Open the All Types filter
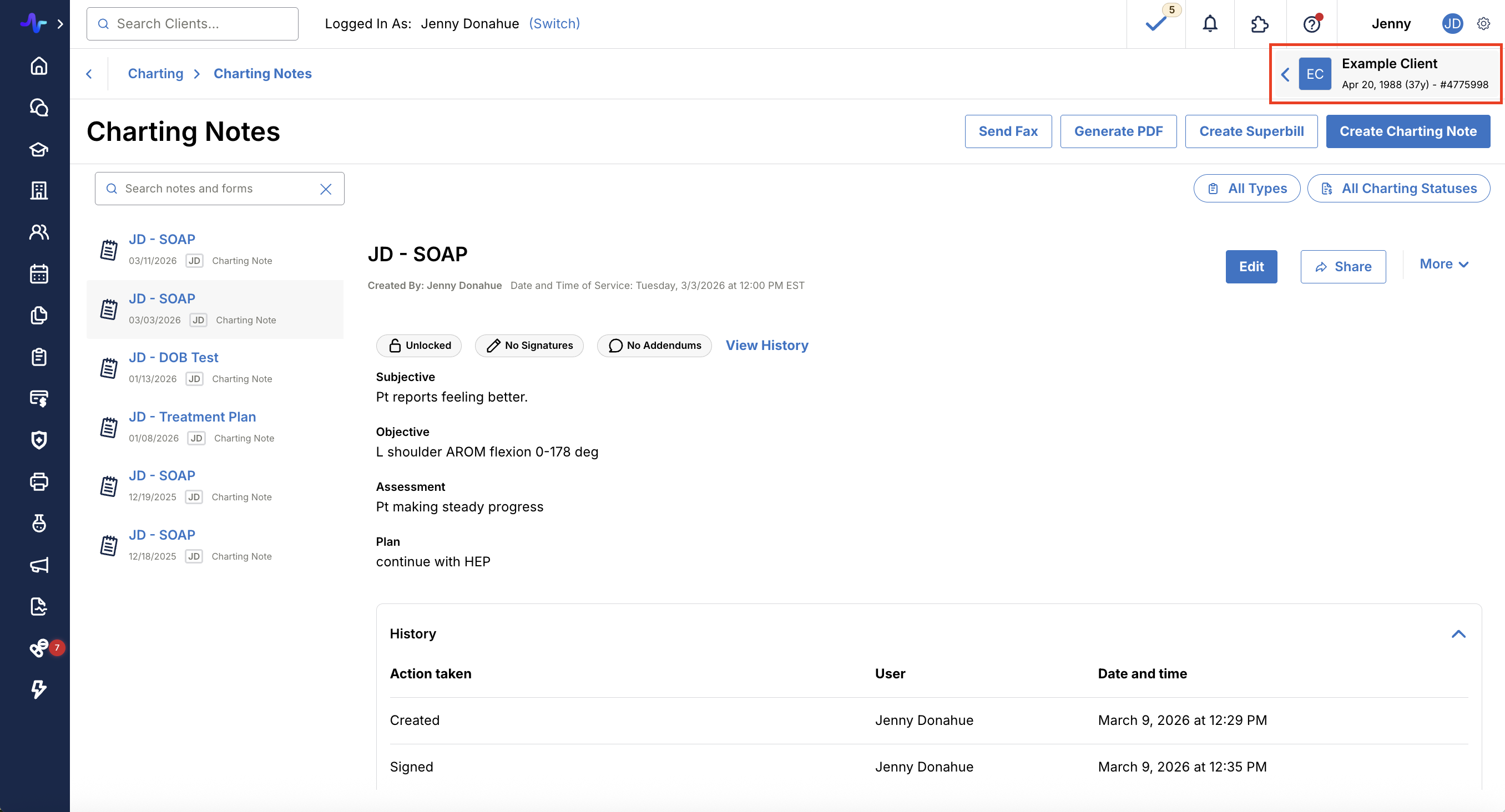Image resolution: width=1505 pixels, height=812 pixels. point(1247,189)
